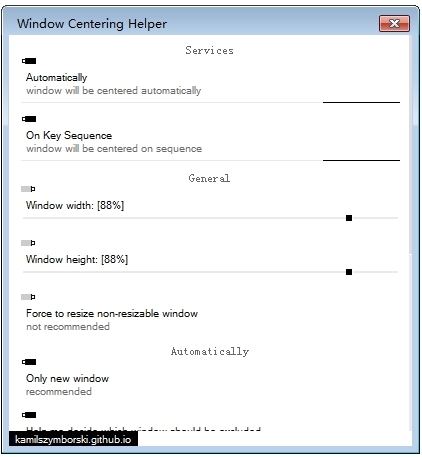
Task: Toggle the Window width switch
Action: [x=28, y=189]
